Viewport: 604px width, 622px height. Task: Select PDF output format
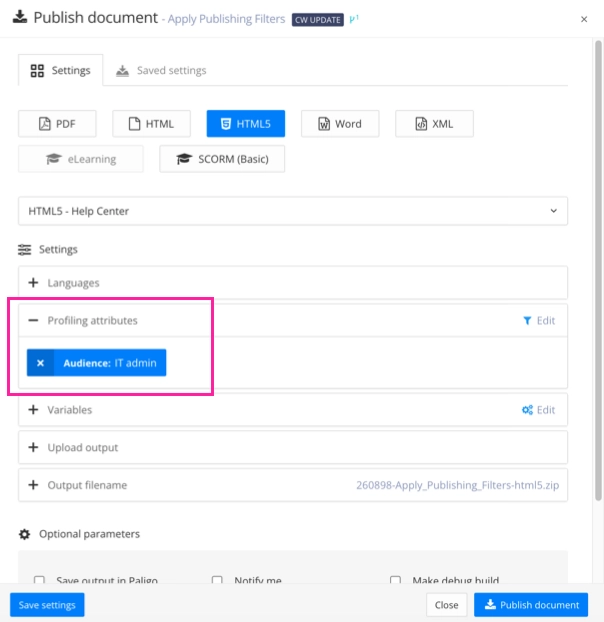[57, 124]
